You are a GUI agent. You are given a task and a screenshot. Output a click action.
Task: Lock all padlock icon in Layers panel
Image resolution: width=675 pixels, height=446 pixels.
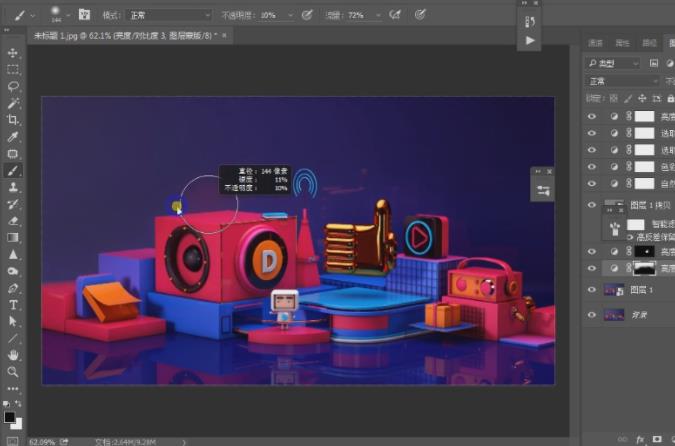click(x=671, y=99)
